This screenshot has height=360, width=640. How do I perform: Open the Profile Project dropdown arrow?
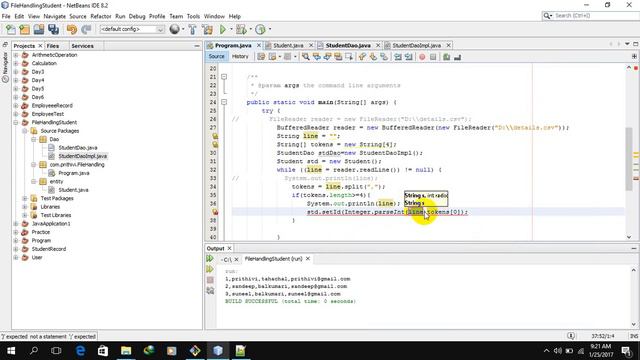click(269, 29)
